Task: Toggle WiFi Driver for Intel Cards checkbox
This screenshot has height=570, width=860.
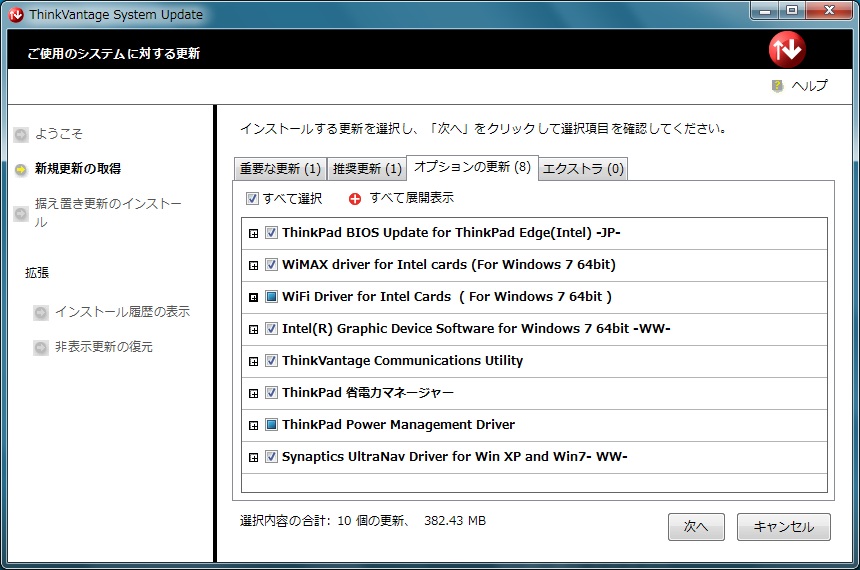Action: pyautogui.click(x=271, y=297)
